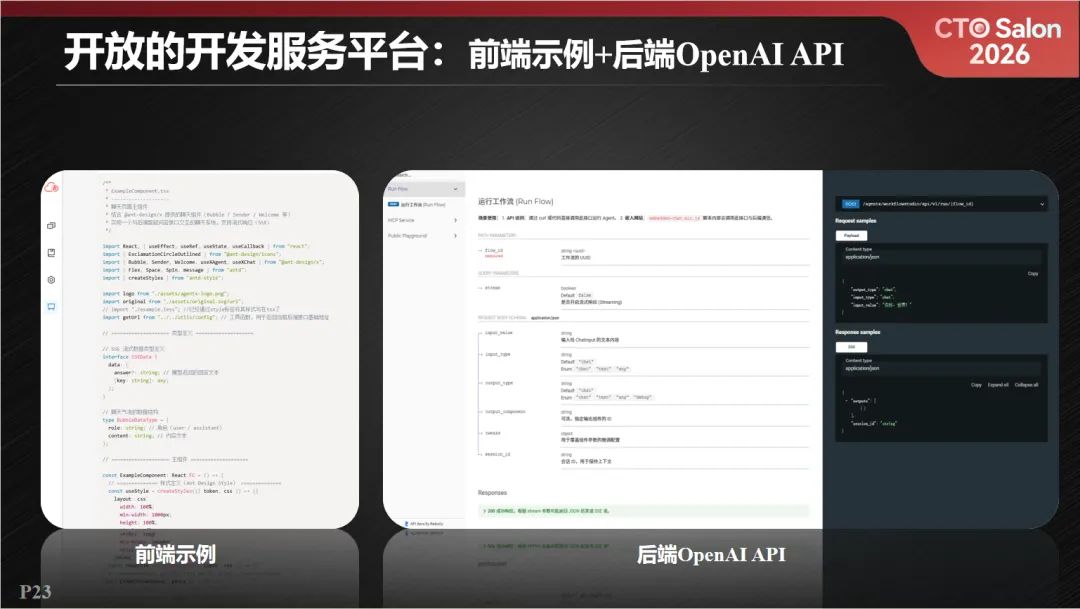Copy the request sample JSON

(1032, 273)
